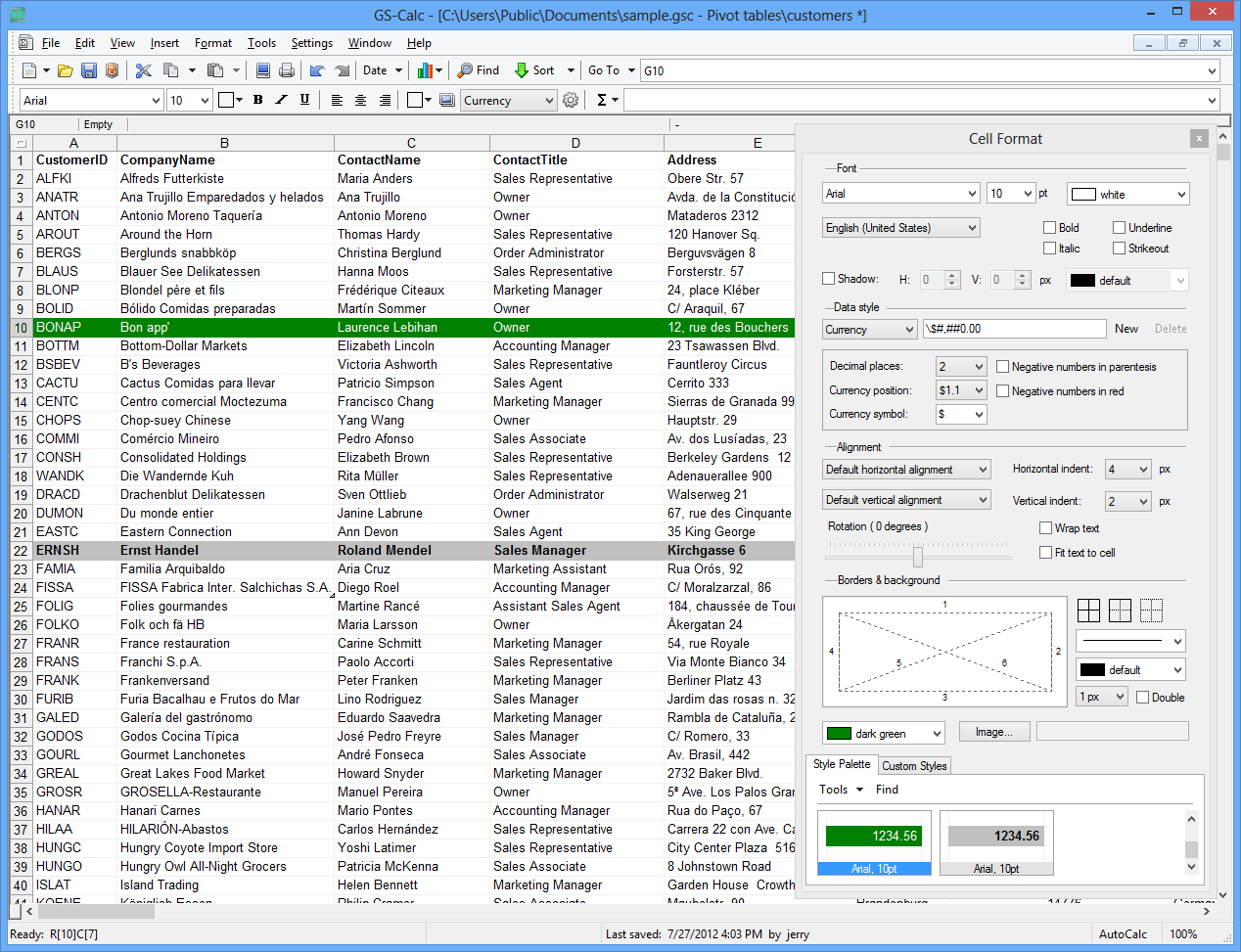Click the Print icon in toolbar
1241x952 pixels.
[x=287, y=70]
